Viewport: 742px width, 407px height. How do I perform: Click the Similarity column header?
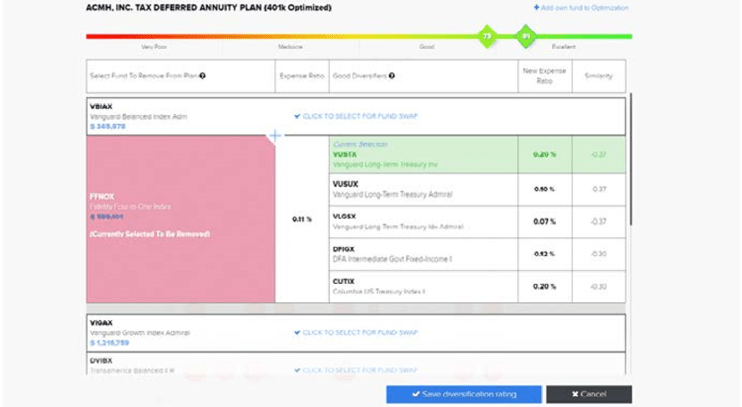(599, 76)
